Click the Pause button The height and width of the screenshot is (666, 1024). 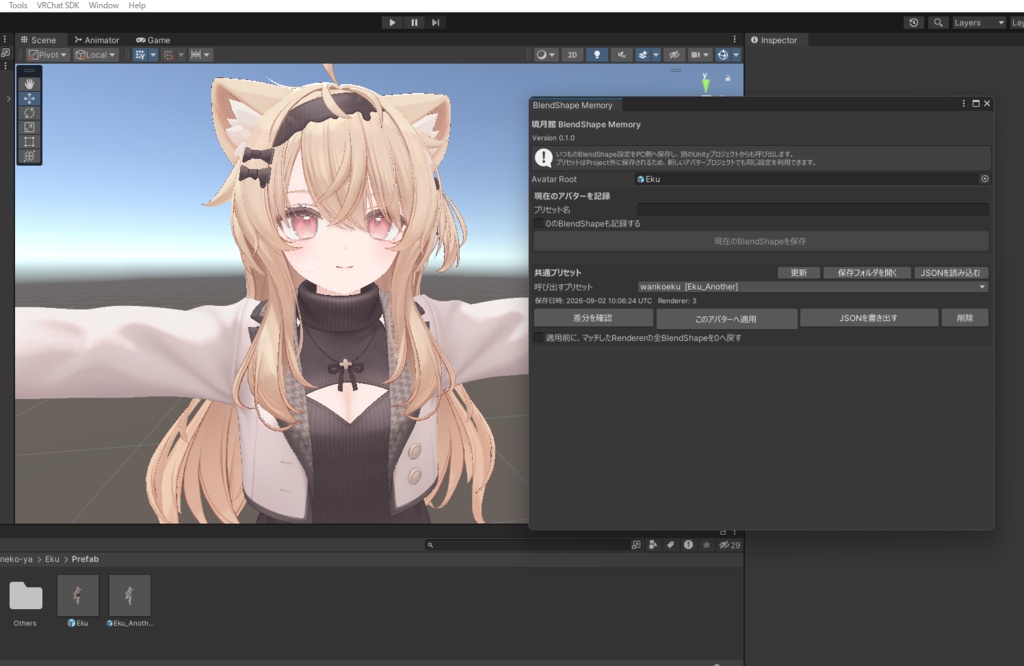click(414, 22)
